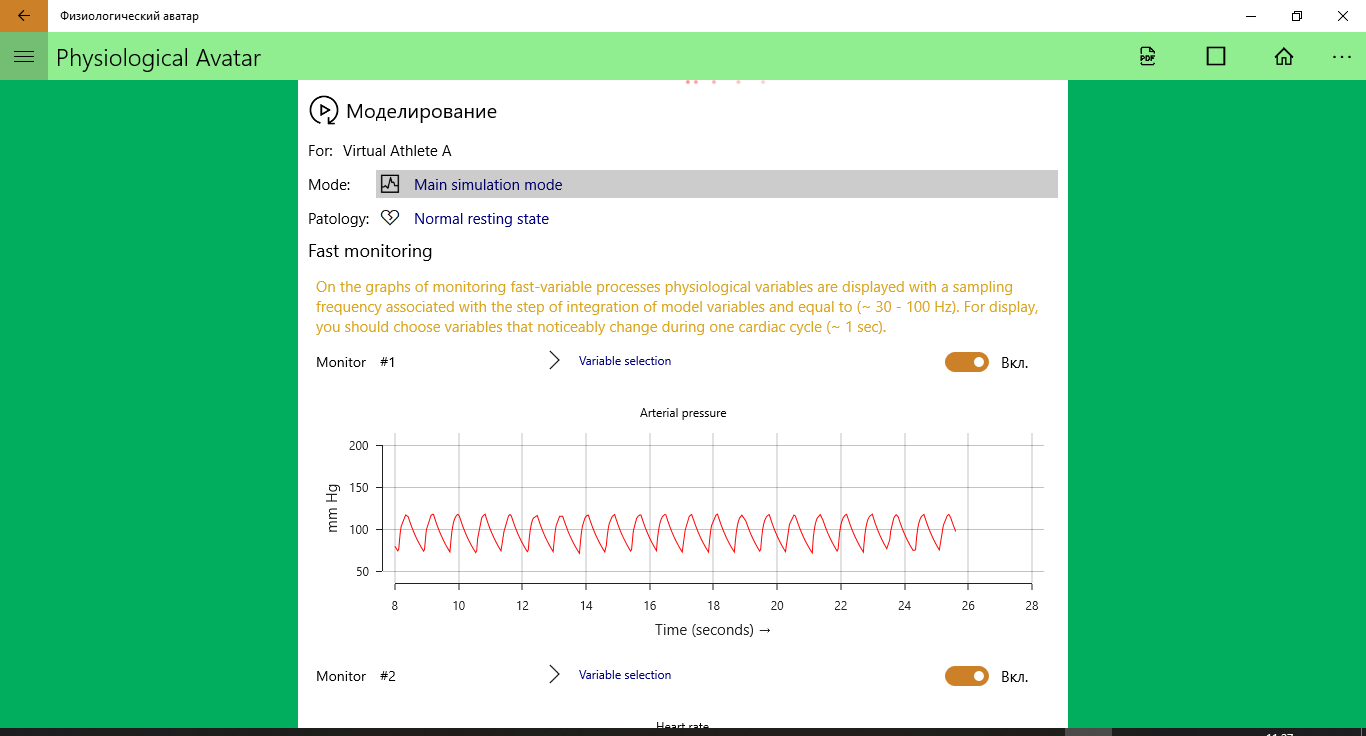Turn off the Monitor #1 toggle
This screenshot has height=736, width=1366.
(966, 362)
